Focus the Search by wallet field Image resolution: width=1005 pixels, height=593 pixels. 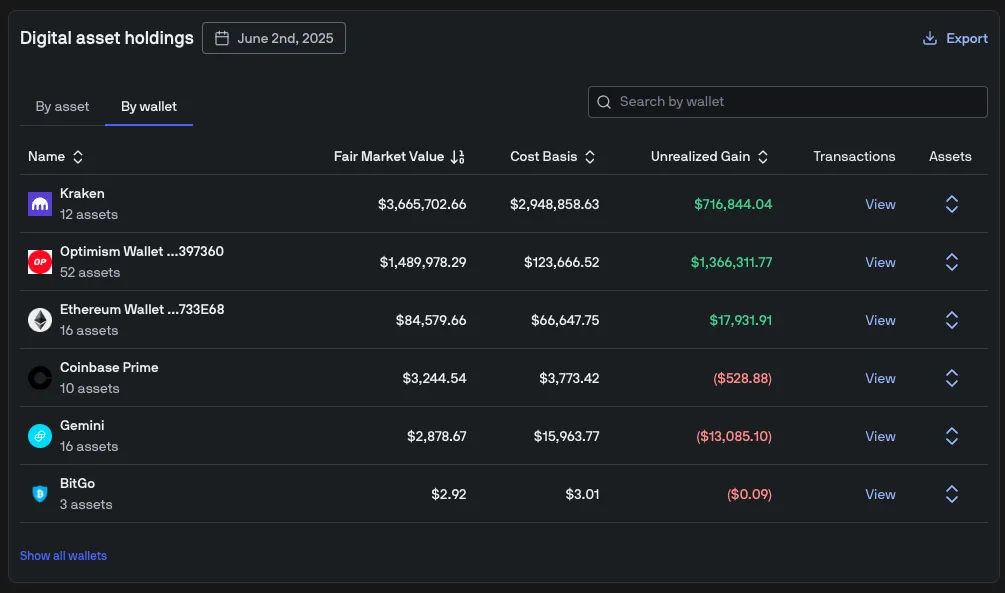click(788, 102)
